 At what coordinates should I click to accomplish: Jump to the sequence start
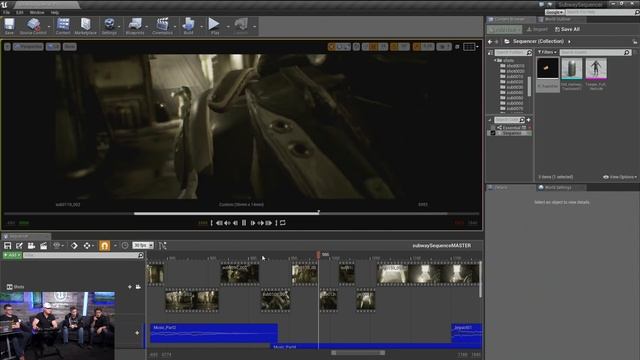(x=211, y=223)
